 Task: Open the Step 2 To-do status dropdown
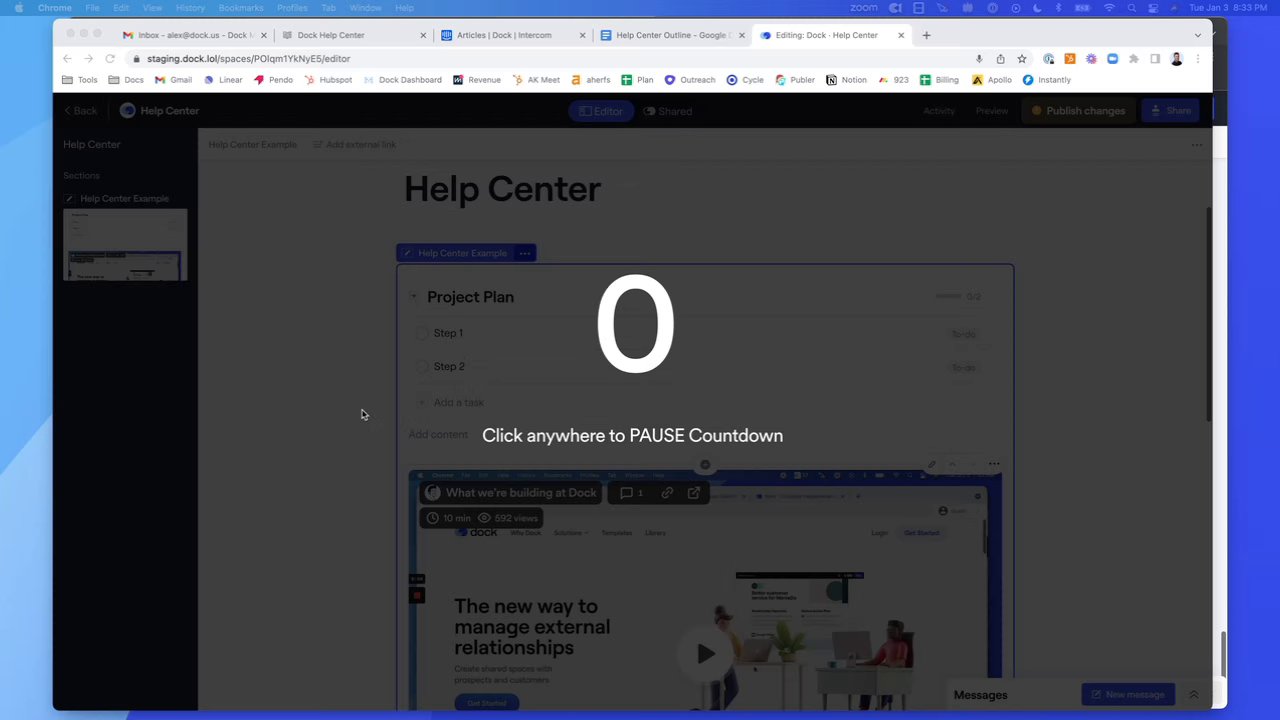point(963,368)
